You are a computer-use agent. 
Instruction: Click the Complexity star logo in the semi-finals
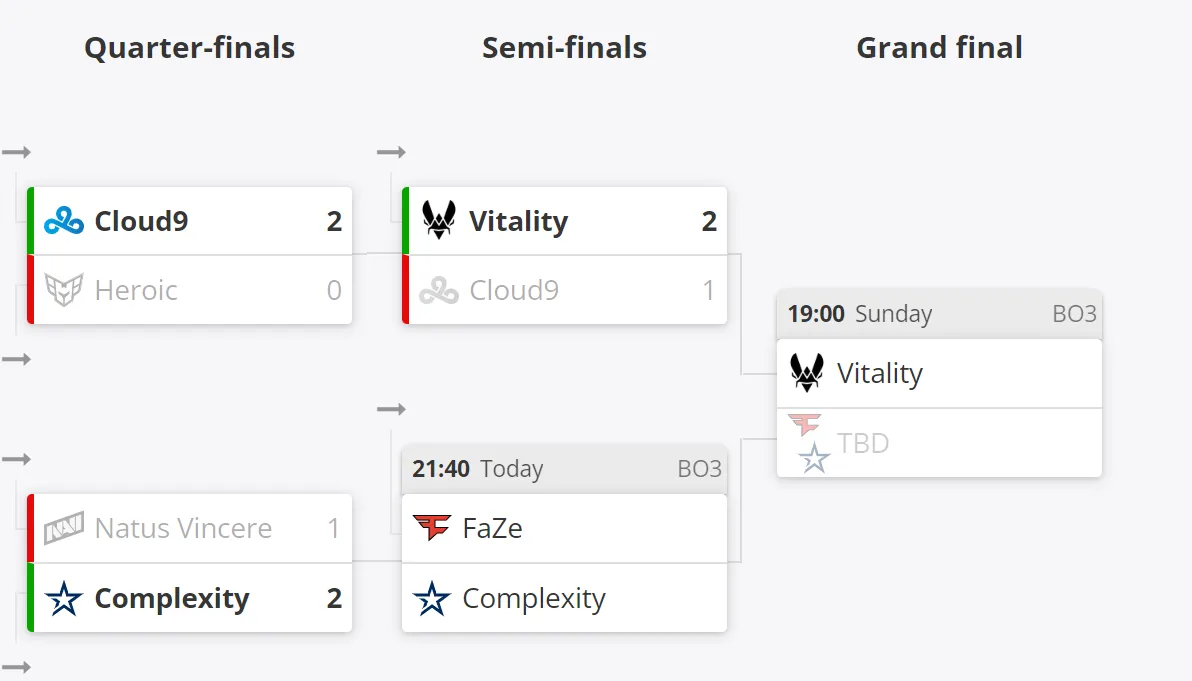(432, 598)
